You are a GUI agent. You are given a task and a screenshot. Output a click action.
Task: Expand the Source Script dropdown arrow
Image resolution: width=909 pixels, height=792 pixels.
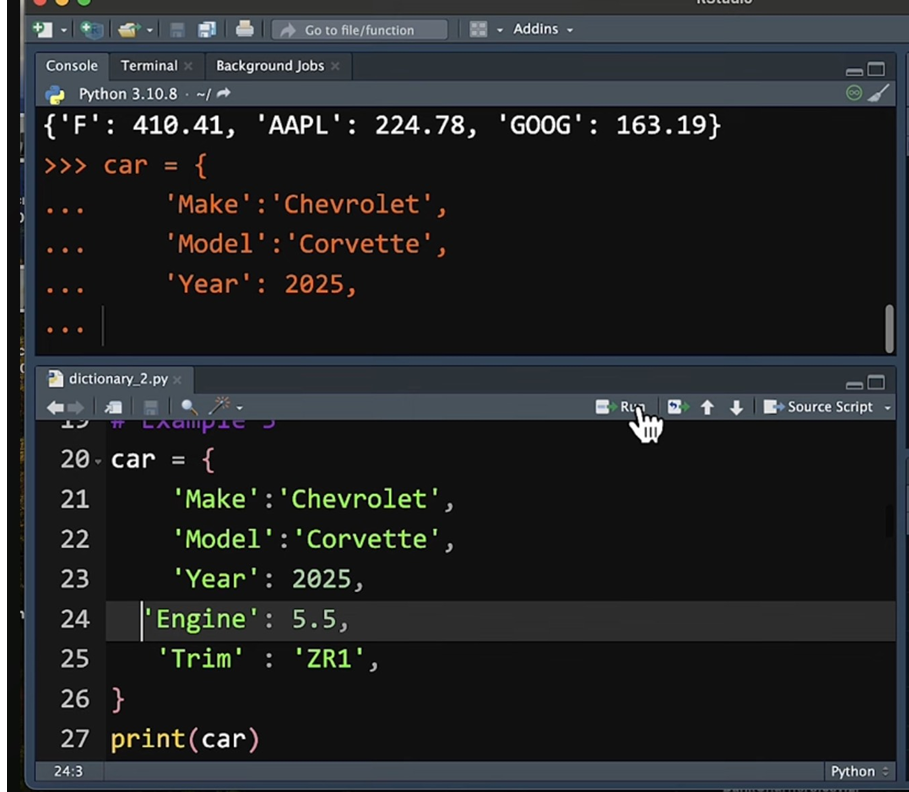888,408
